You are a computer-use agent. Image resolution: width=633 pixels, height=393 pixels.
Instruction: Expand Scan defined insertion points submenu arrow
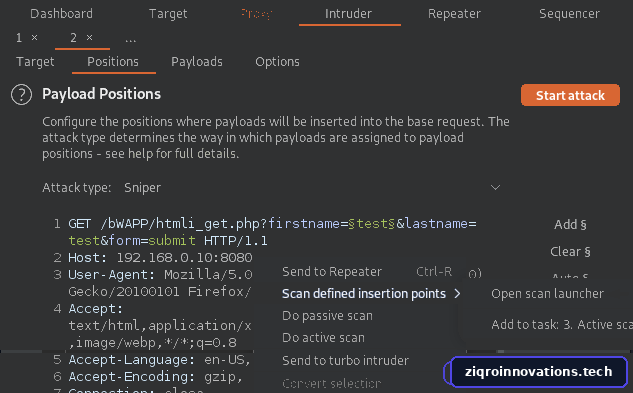pos(457,294)
